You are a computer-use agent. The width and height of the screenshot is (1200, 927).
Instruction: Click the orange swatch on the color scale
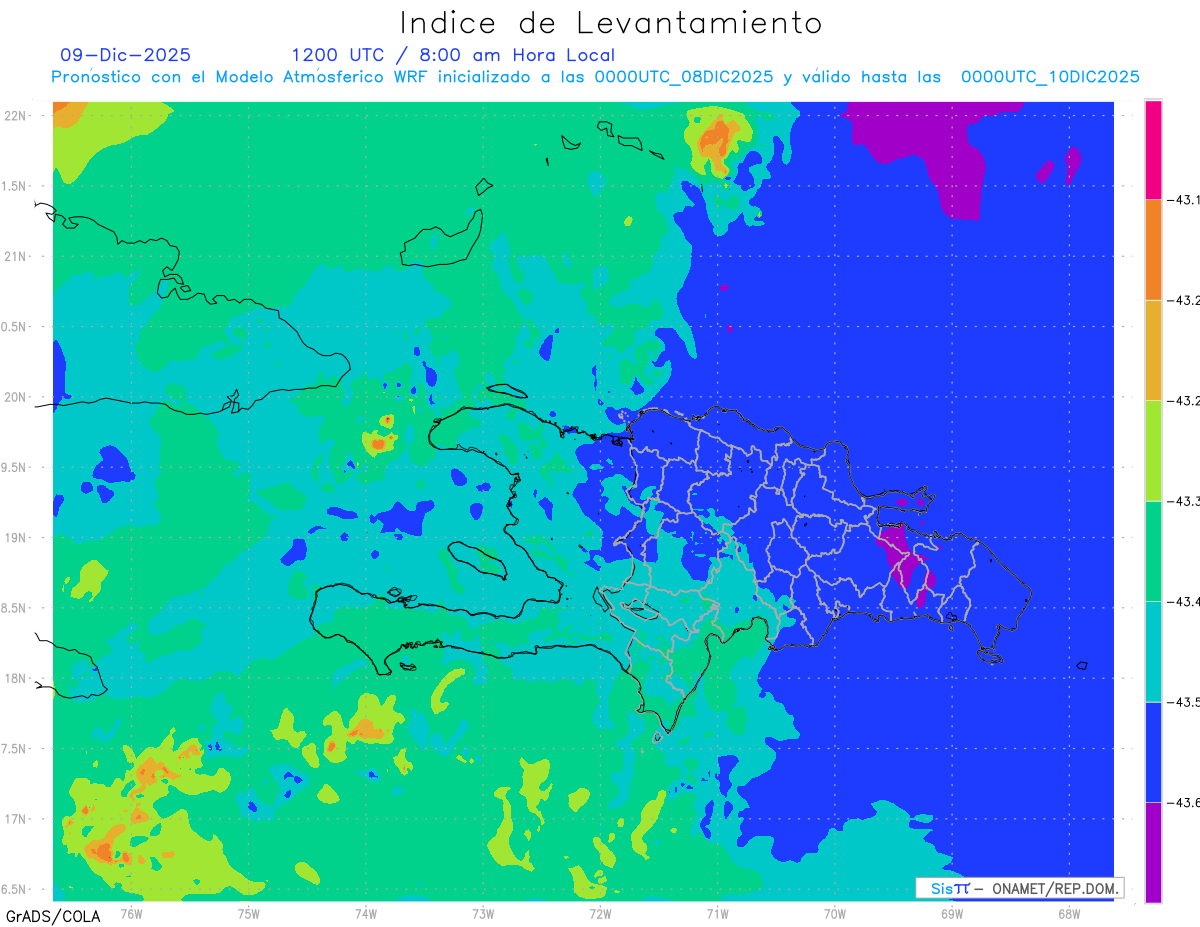(x=1153, y=249)
